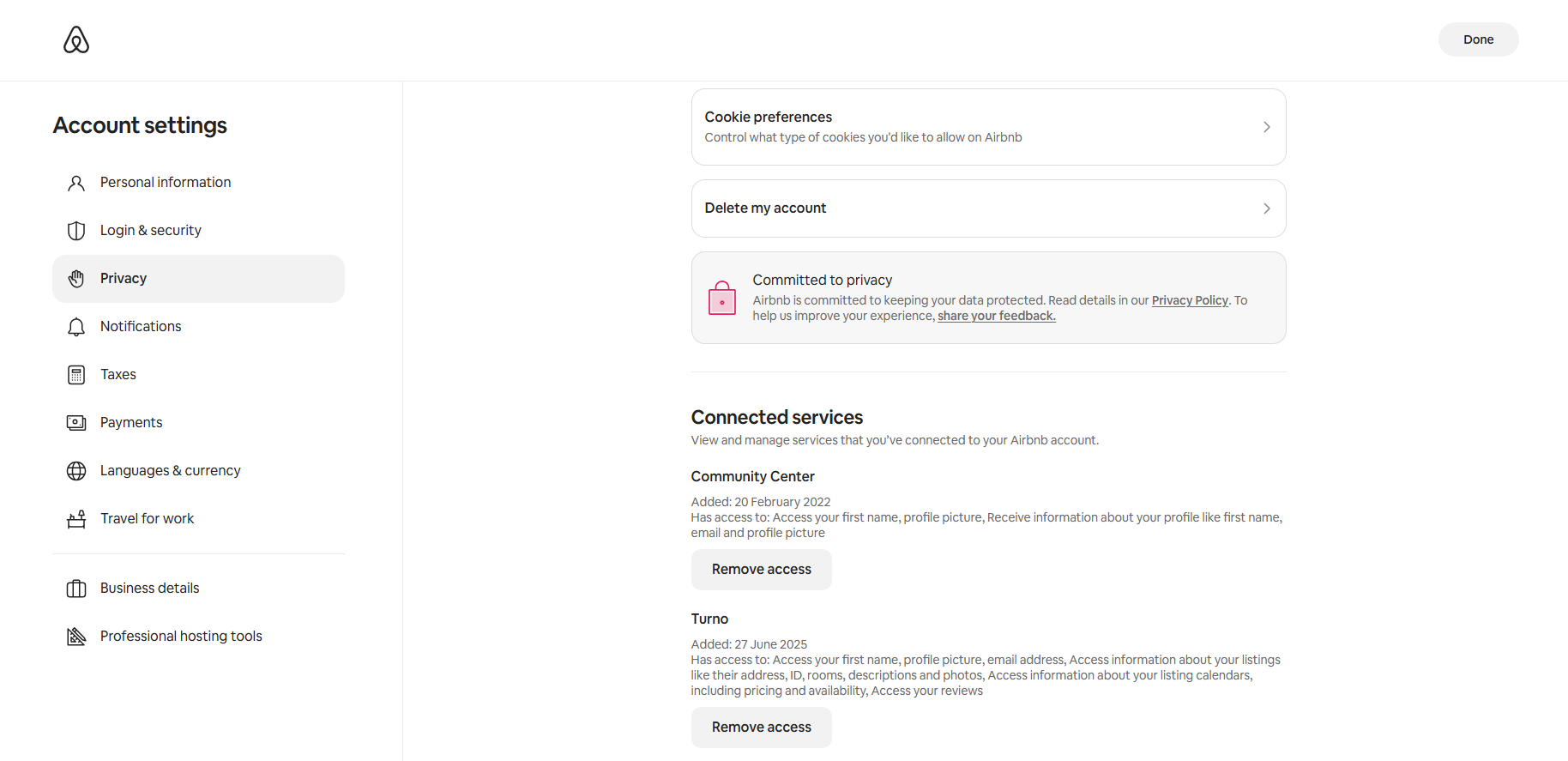This screenshot has width=1568, height=761.
Task: Open Delete my account chevron
Action: 1266,208
